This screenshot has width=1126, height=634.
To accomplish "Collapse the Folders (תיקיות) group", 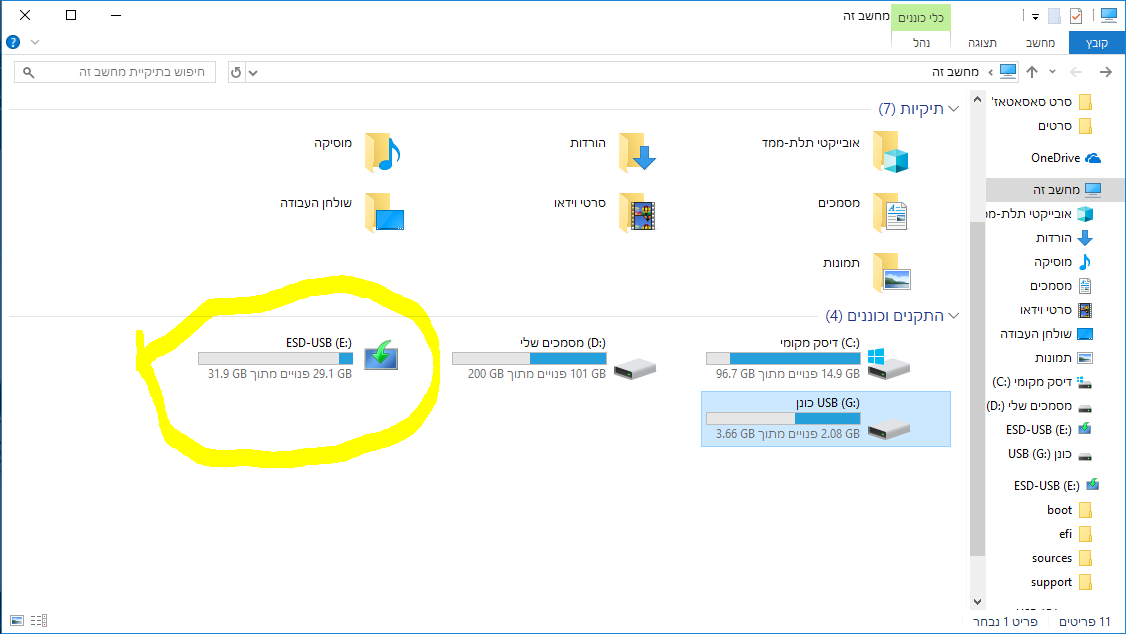I will (x=954, y=109).
